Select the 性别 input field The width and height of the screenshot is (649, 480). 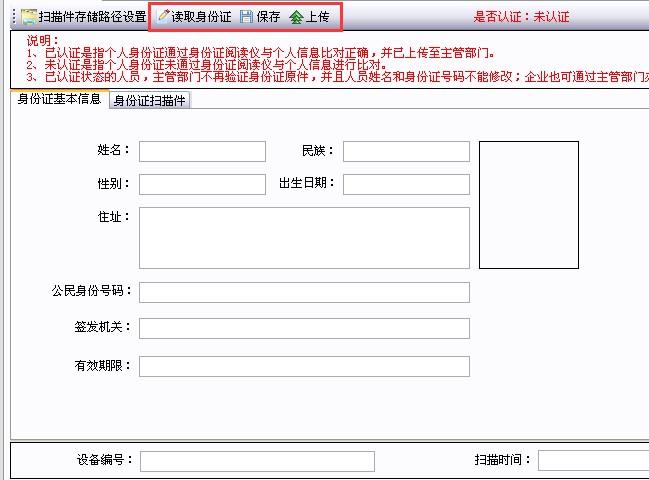point(202,184)
